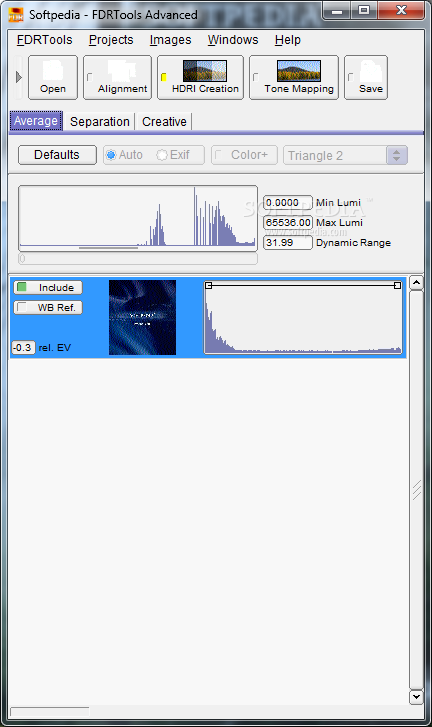Open the Windows menu
432x727 pixels.
pyautogui.click(x=233, y=40)
